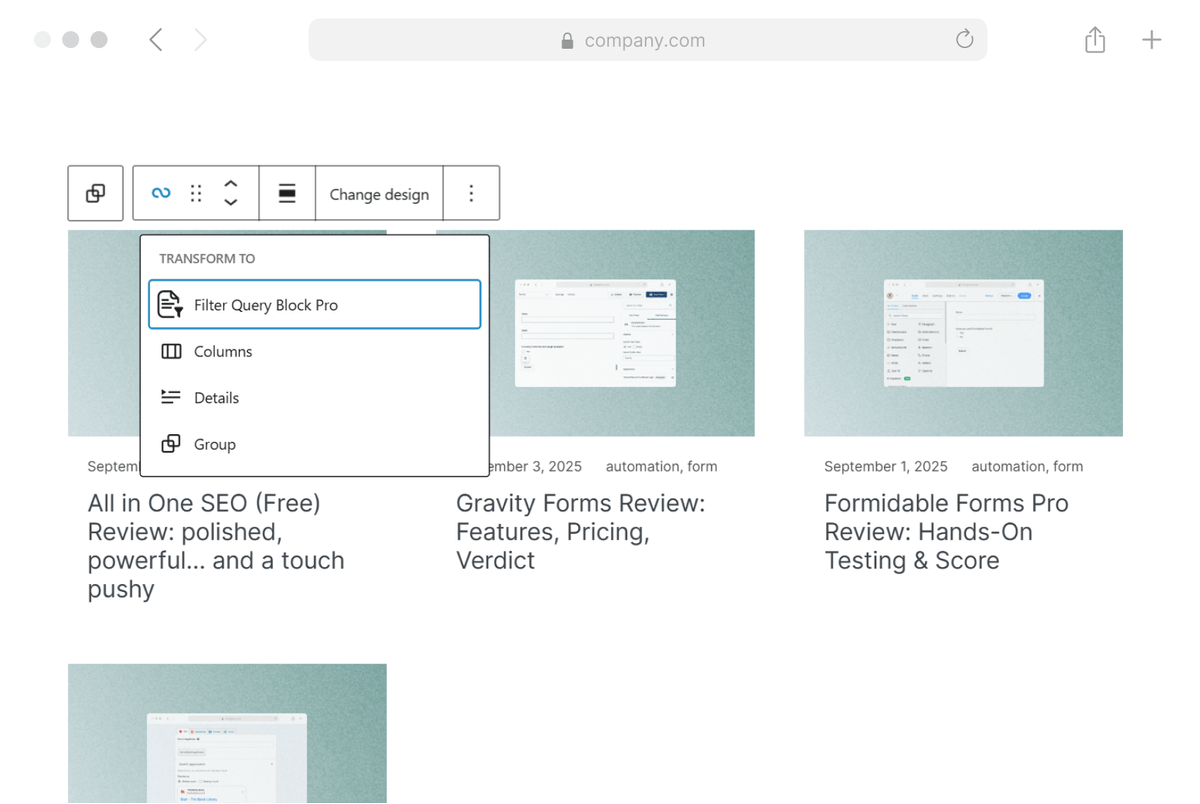
Task: Click Gravity Forms post's form category
Action: (x=702, y=466)
